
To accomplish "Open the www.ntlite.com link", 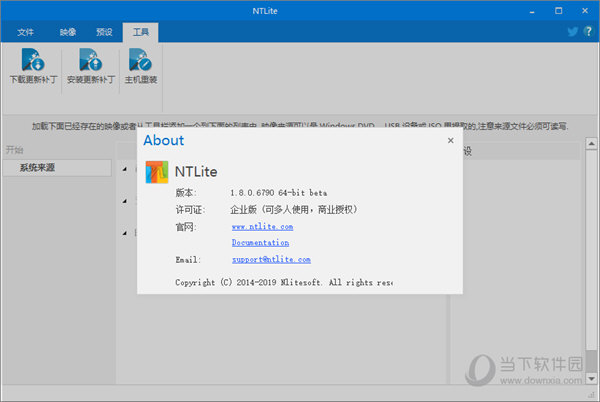I will (x=262, y=227).
